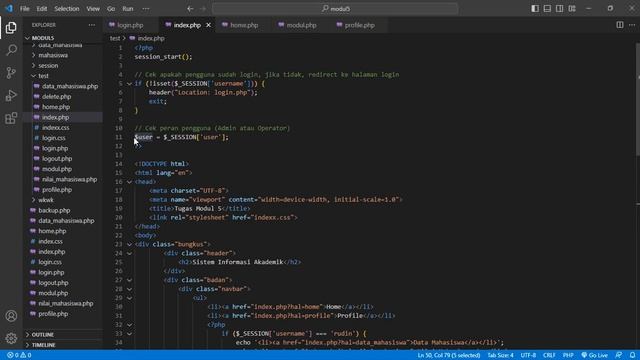Open the Edit menu
Screen dimensions: 640x360
42,9
